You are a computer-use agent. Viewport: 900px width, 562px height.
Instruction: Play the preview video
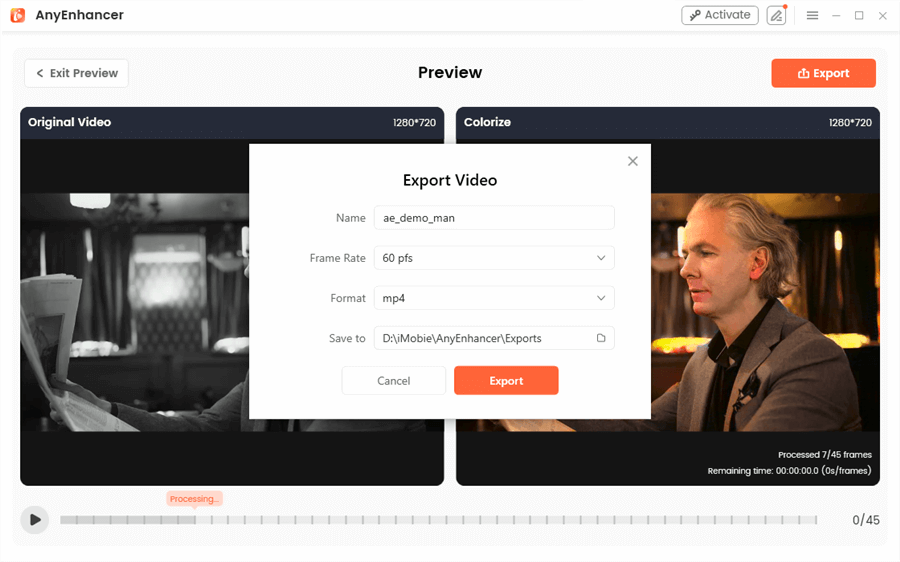click(x=34, y=520)
